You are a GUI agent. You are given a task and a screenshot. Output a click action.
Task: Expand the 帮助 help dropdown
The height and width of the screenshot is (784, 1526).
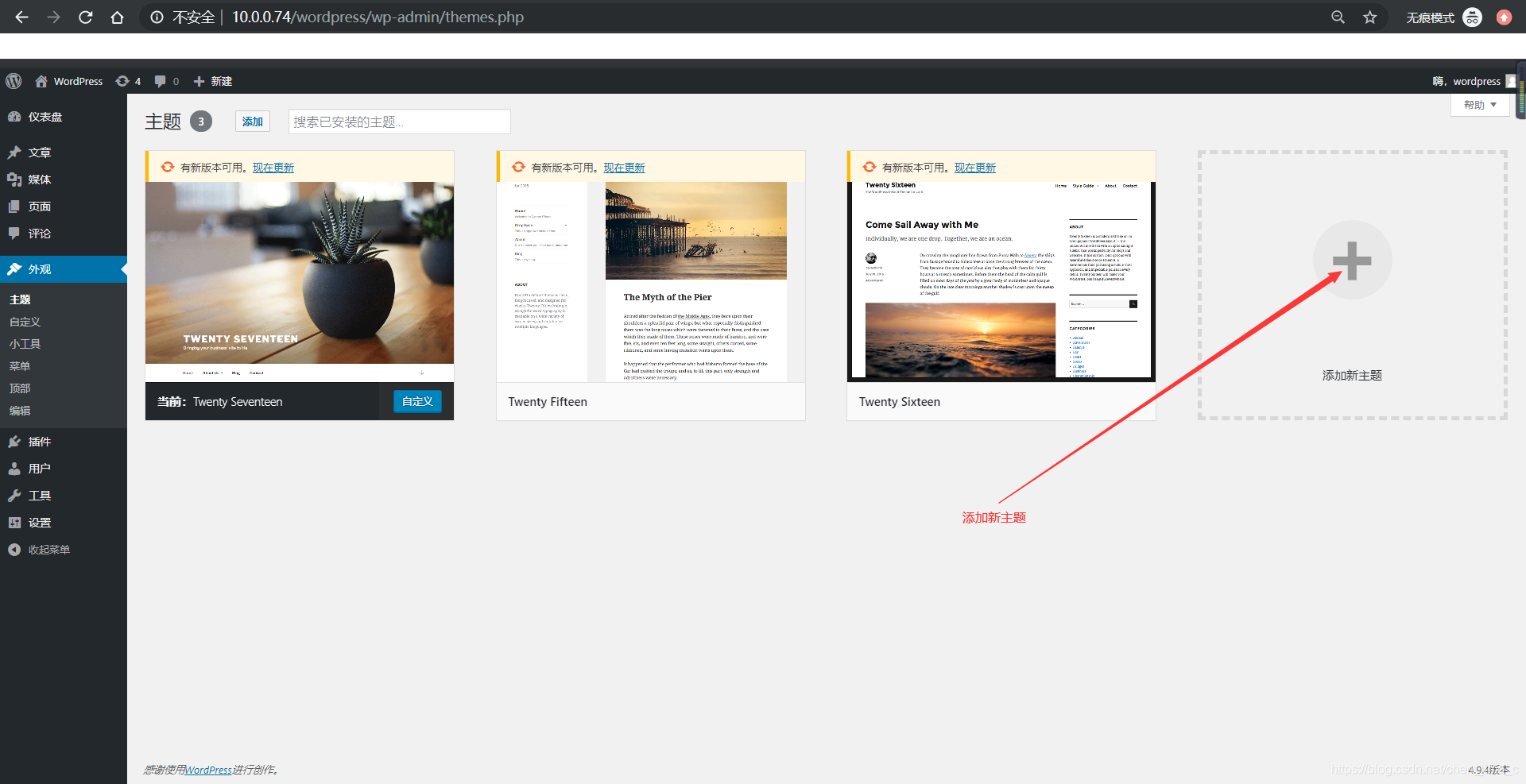click(x=1480, y=105)
